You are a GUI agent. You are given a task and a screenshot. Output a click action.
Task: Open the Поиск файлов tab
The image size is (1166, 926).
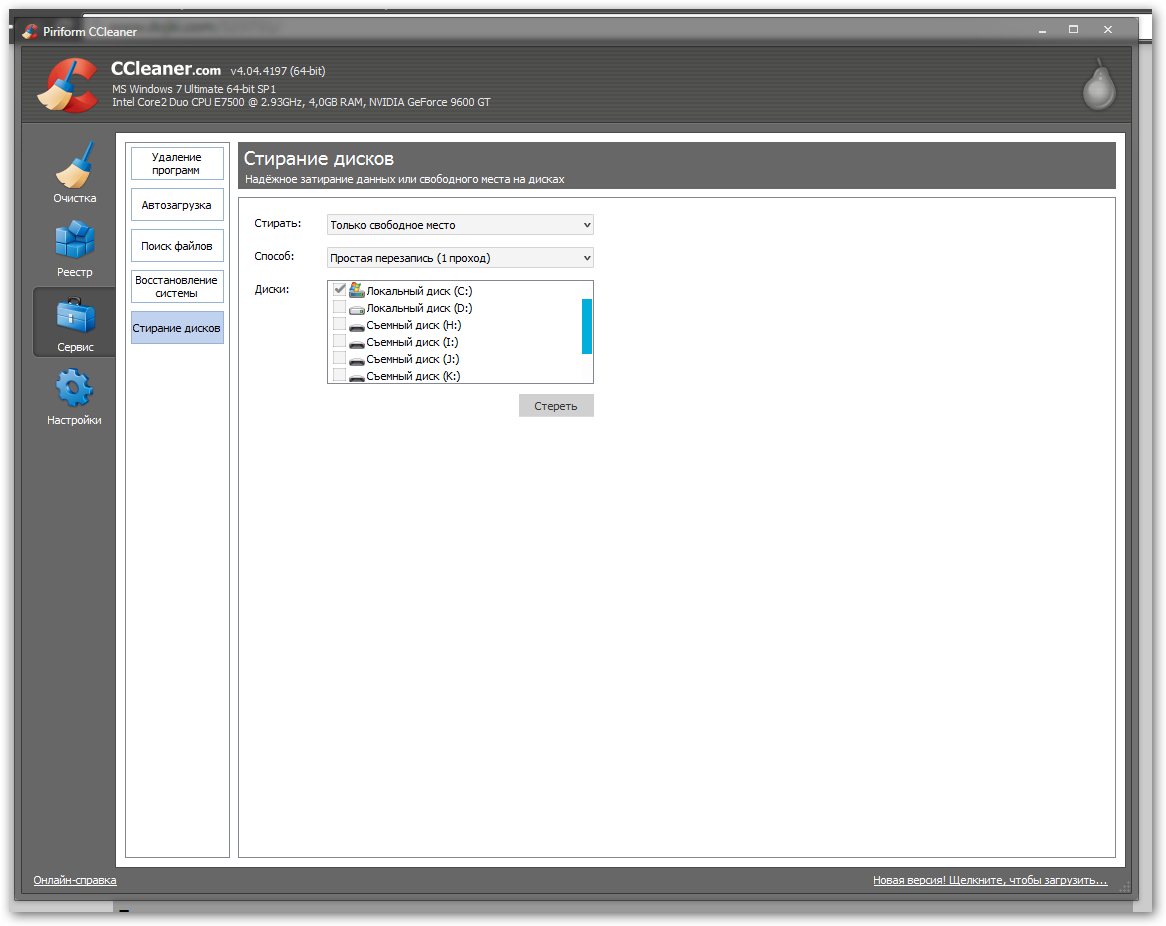(177, 246)
